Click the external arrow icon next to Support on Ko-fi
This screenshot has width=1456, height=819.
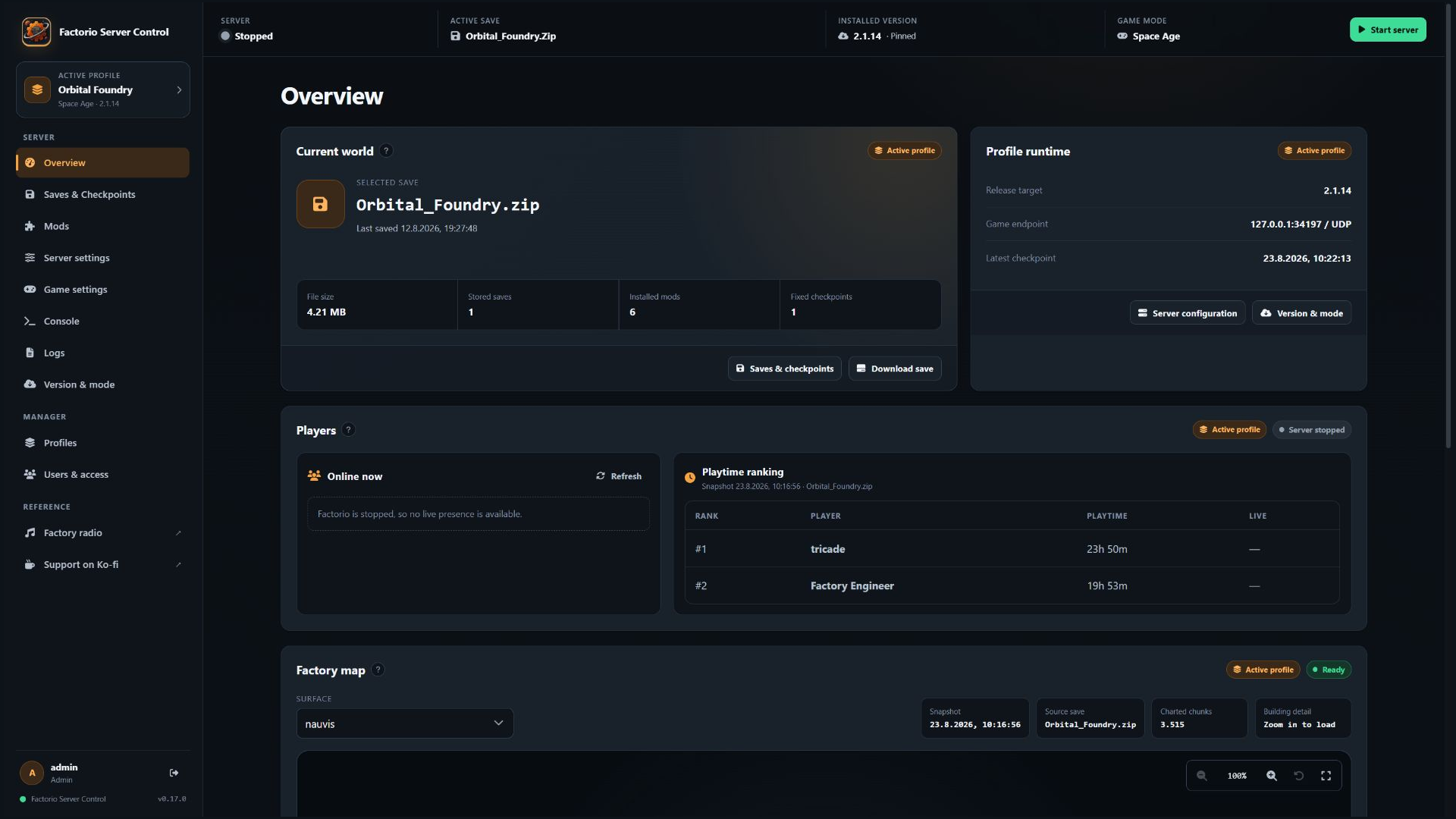point(178,565)
